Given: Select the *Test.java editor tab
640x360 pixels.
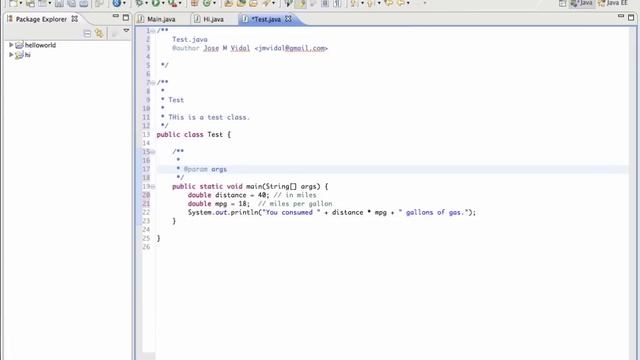Looking at the screenshot, I should pos(266,19).
